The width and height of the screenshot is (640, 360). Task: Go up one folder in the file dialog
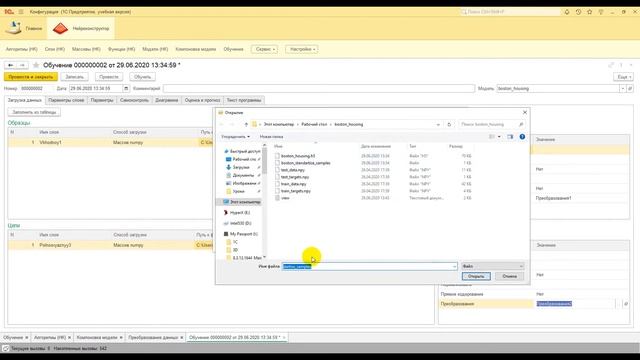[246, 124]
